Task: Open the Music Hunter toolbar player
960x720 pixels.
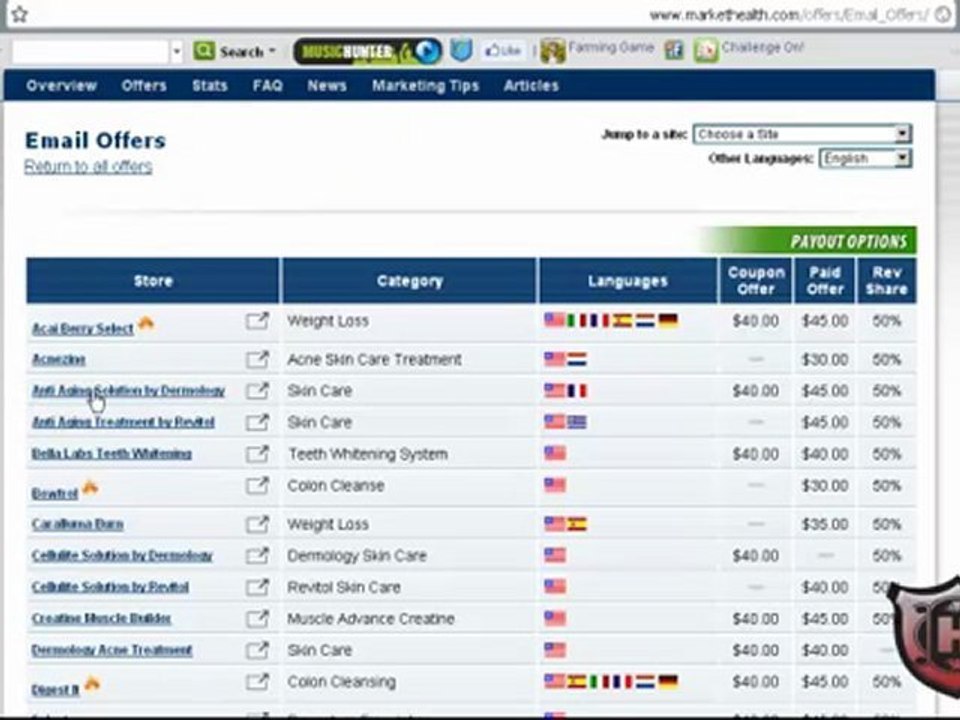Action: [367, 51]
